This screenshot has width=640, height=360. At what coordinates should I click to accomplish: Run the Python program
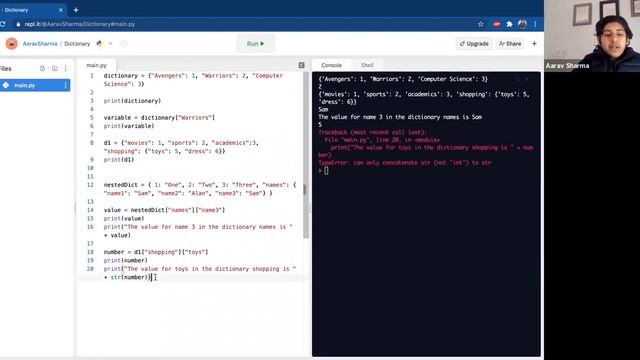tap(256, 44)
